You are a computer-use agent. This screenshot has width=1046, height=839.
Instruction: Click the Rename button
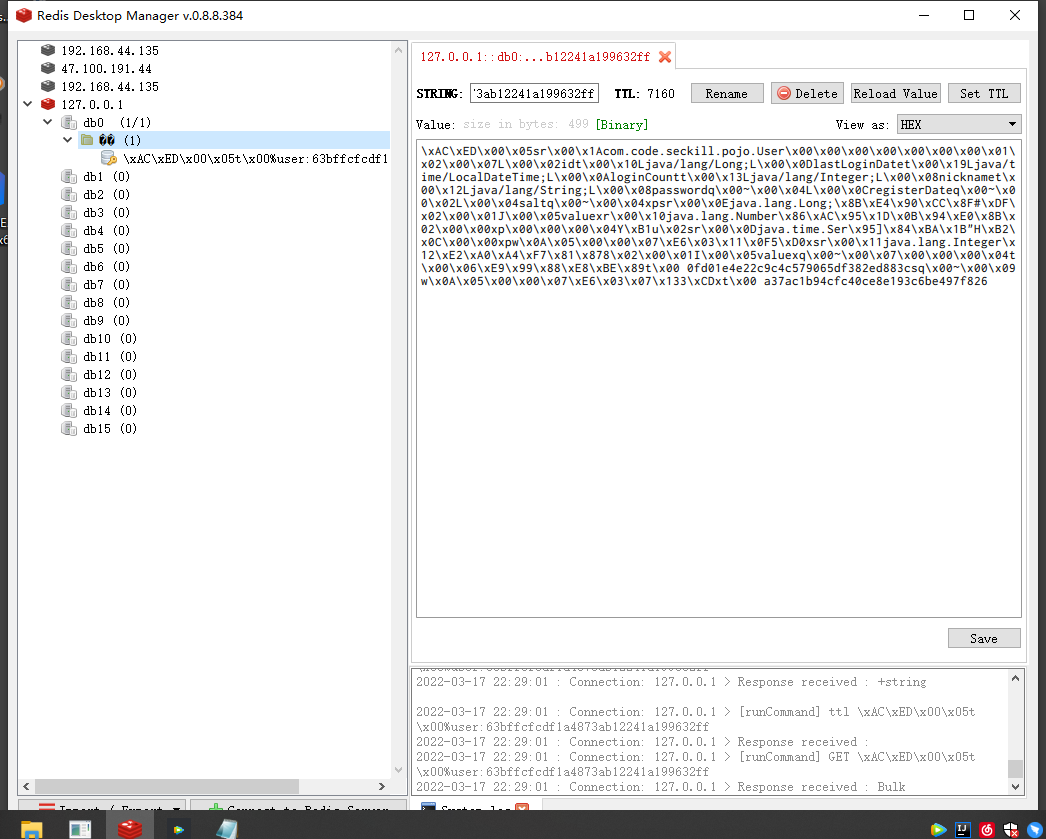[x=726, y=93]
